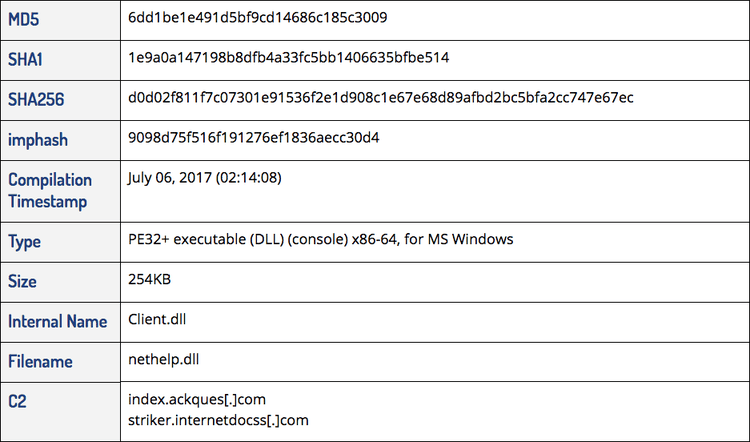Click the Internal Name label
The height and width of the screenshot is (442, 750).
(57, 322)
